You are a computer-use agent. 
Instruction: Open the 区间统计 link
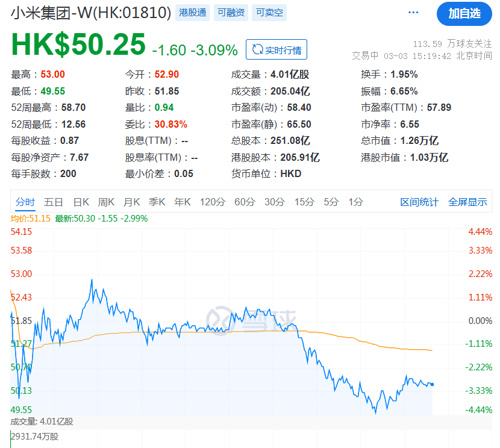pyautogui.click(x=419, y=202)
